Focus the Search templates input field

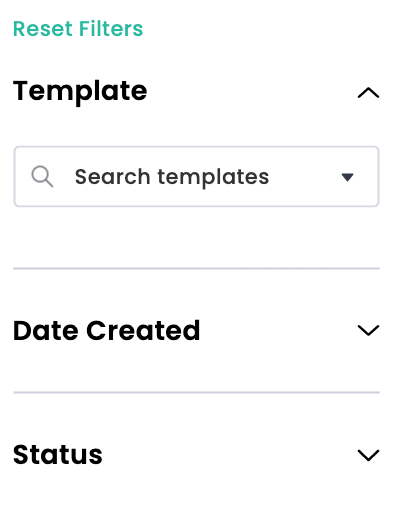(196, 176)
